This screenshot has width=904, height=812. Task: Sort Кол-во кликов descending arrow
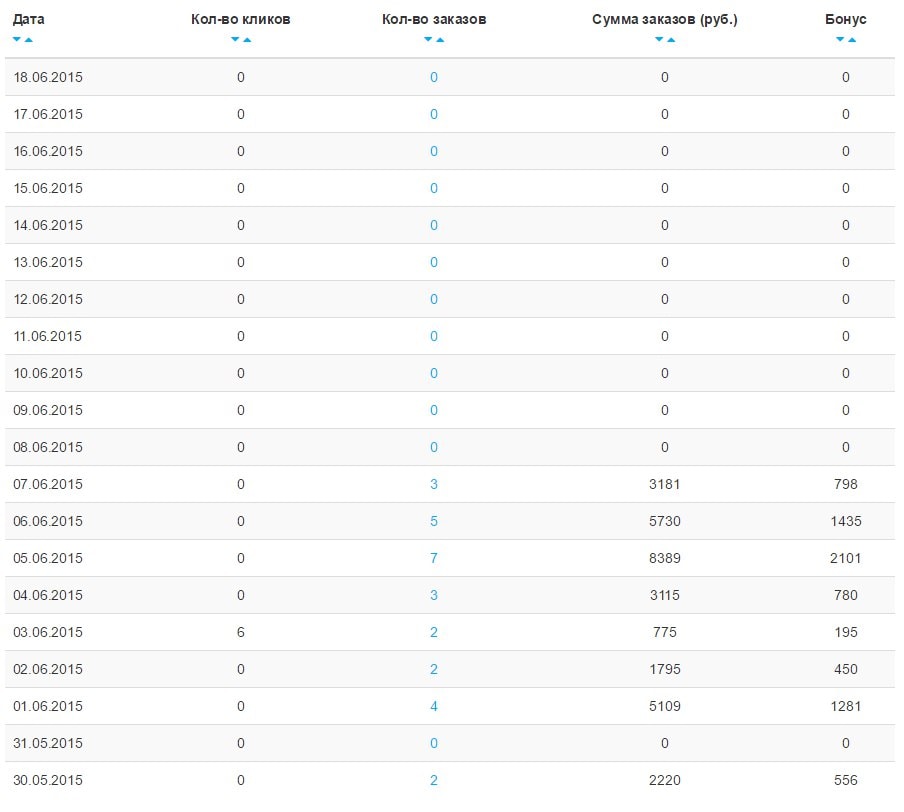(x=235, y=39)
